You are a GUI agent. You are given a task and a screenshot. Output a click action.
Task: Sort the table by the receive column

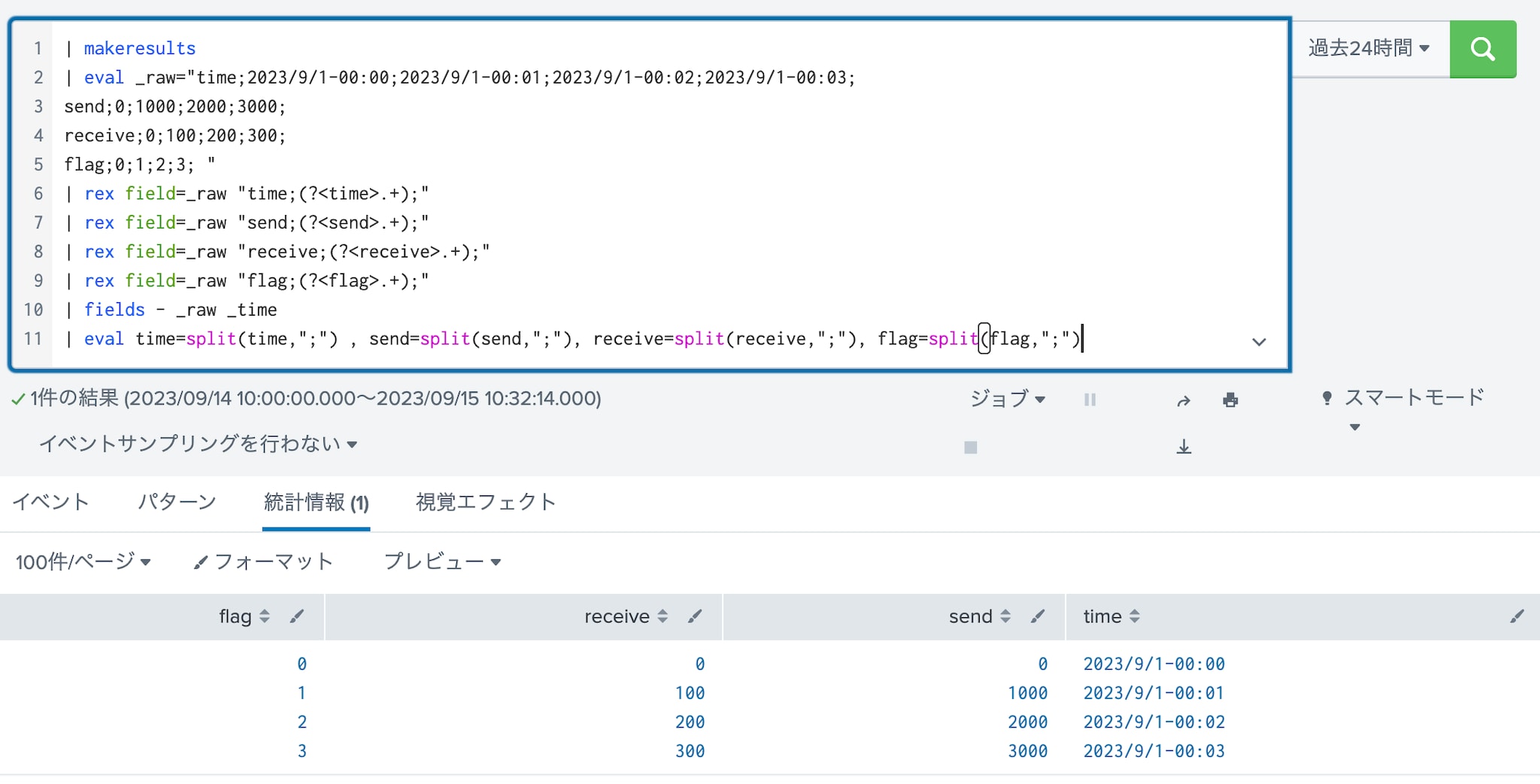(x=626, y=616)
